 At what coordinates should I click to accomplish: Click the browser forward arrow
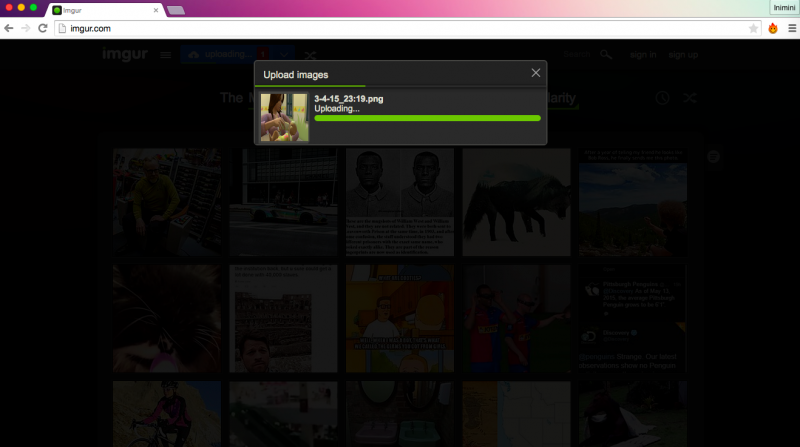[26, 29]
